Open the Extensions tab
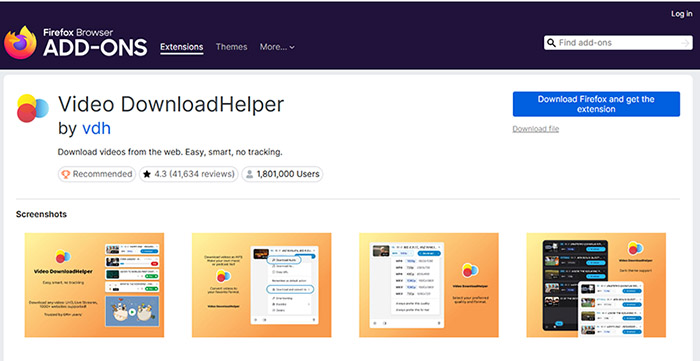This screenshot has width=700, height=361. tap(182, 47)
